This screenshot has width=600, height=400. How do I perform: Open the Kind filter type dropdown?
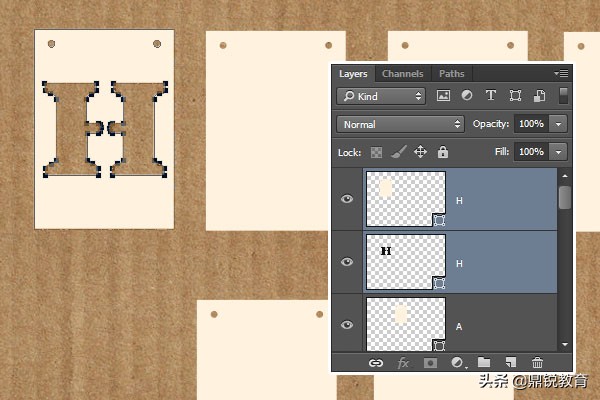tap(382, 96)
